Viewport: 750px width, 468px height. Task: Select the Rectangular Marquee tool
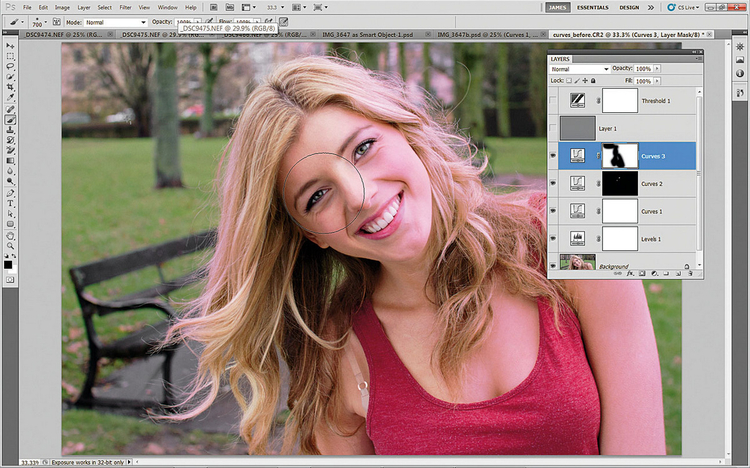coord(10,56)
